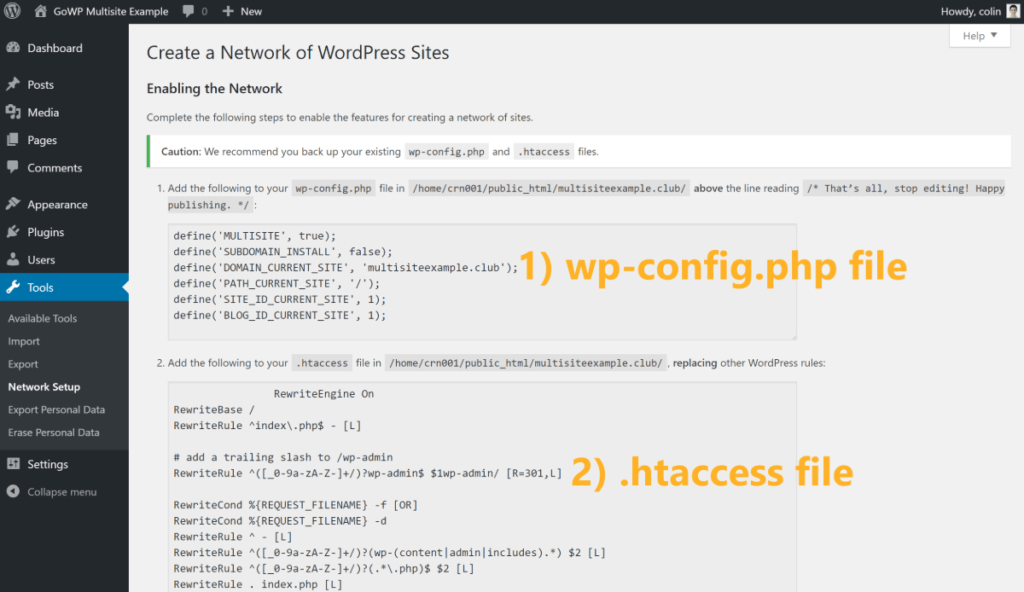Screen dimensions: 1024x592
Task: Click the Howdy, colin account text
Action: (970, 11)
